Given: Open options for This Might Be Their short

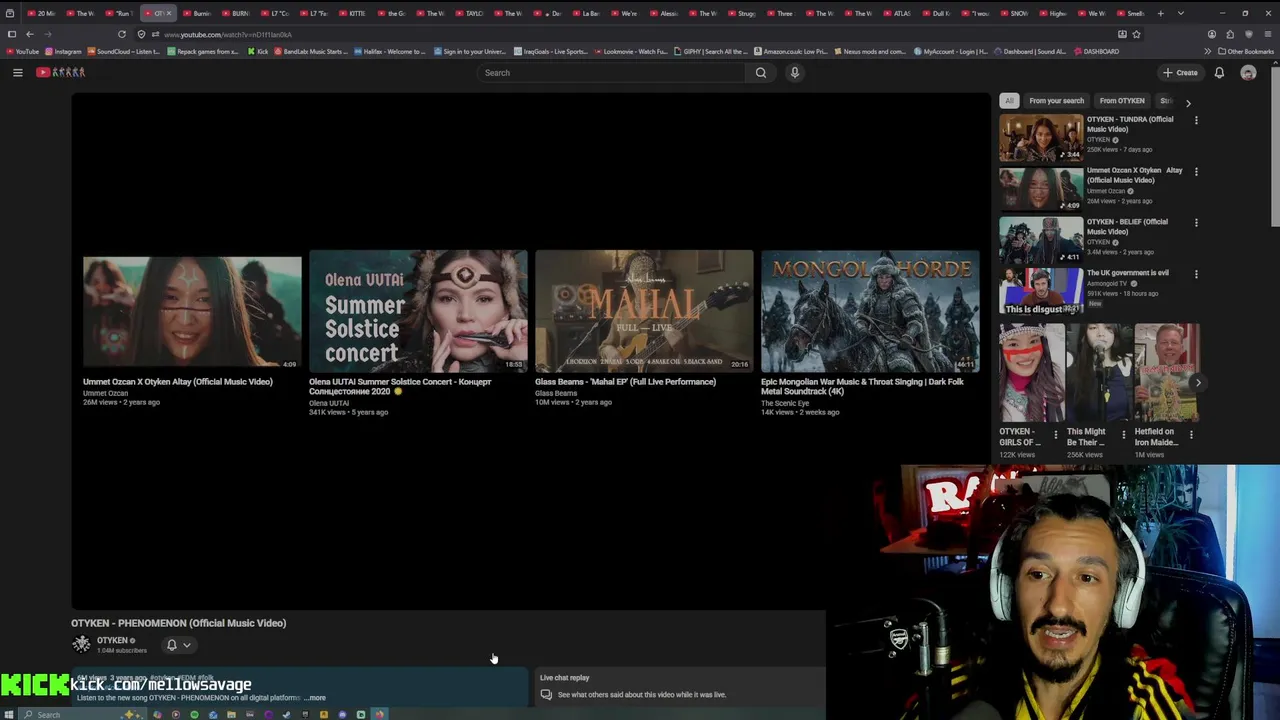Looking at the screenshot, I should click(1123, 435).
